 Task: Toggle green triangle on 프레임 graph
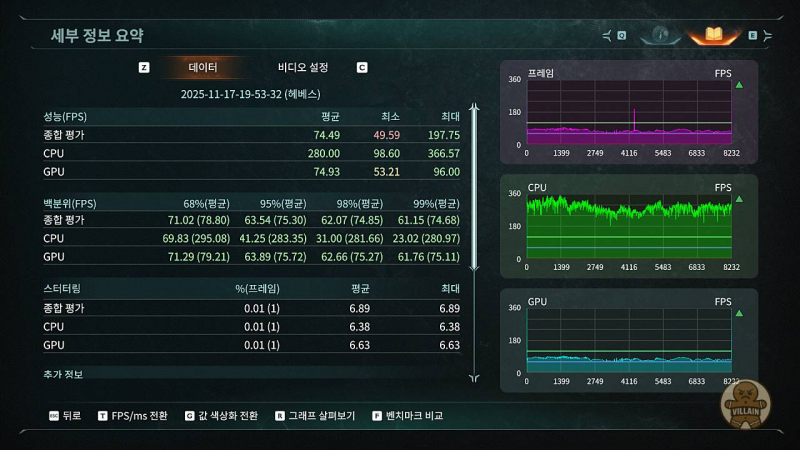[x=739, y=86]
